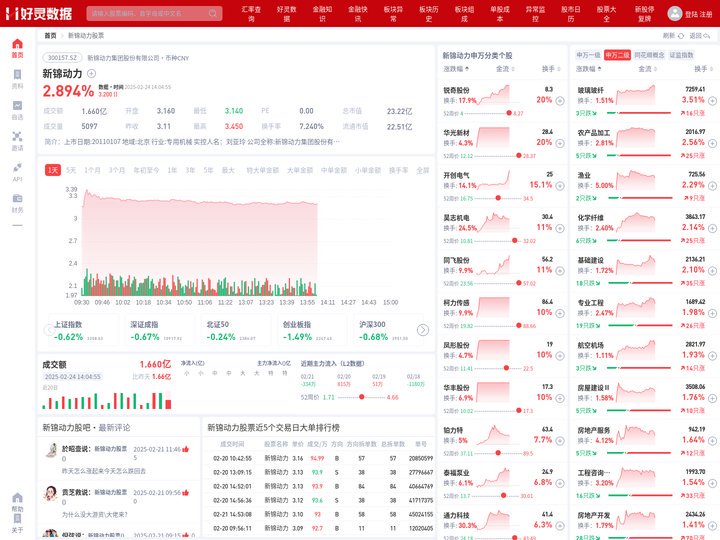Sort the sector list by 换手
The height and width of the screenshot is (540, 720).
point(703,69)
